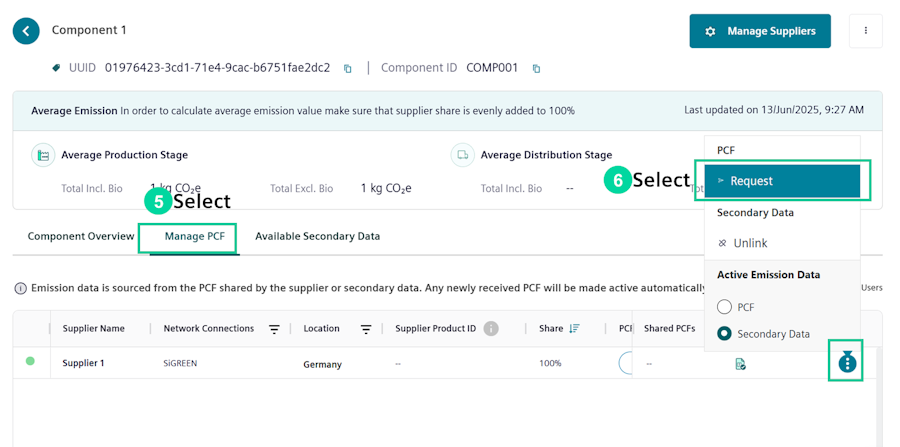This screenshot has height=447, width=900.
Task: Go back using the arrow button
Action: tap(26, 31)
